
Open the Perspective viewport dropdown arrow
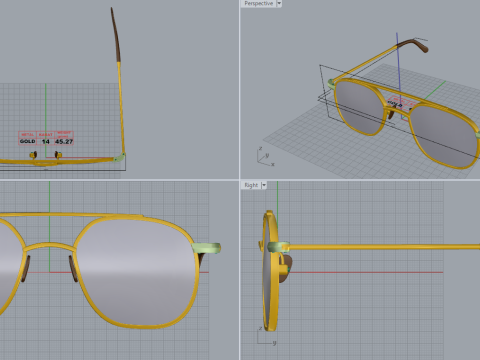(x=279, y=3)
